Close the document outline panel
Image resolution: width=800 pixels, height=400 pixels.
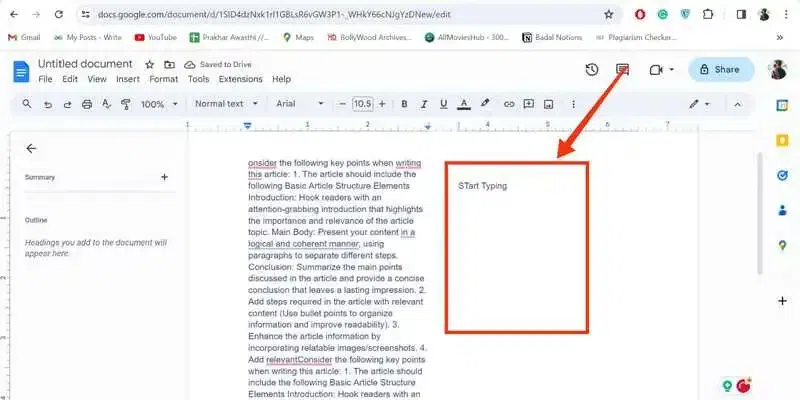[31, 148]
